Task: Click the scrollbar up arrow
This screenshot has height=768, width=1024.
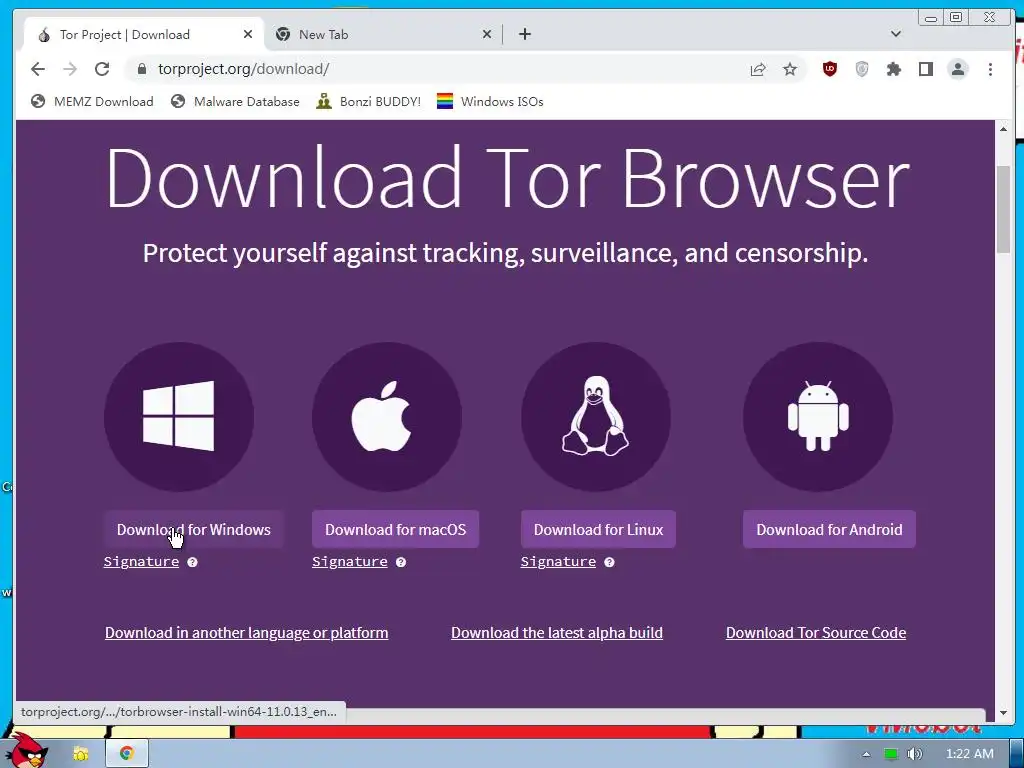Action: (x=1004, y=129)
